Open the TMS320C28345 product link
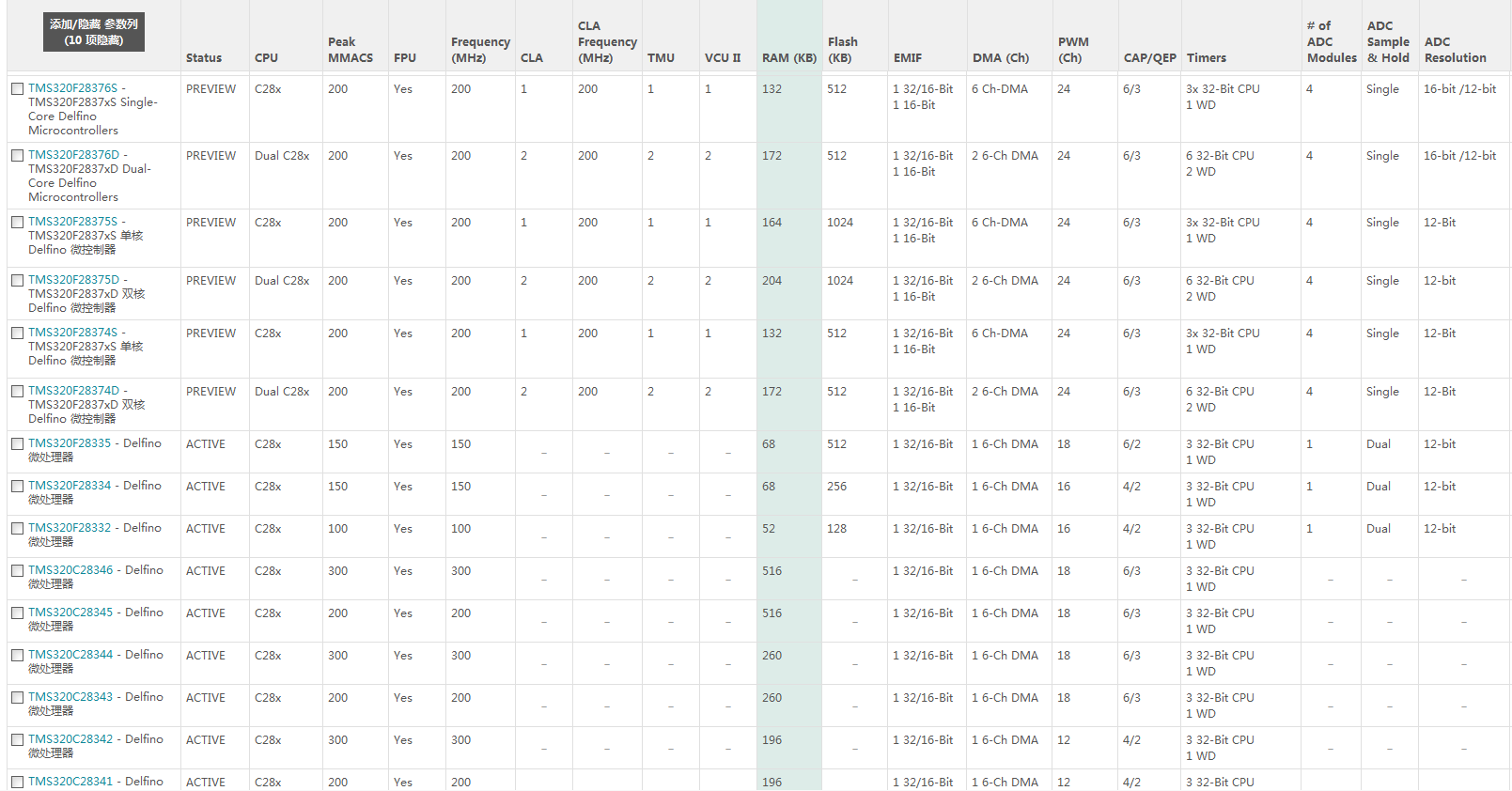Image resolution: width=1512 pixels, height=791 pixels. click(70, 613)
